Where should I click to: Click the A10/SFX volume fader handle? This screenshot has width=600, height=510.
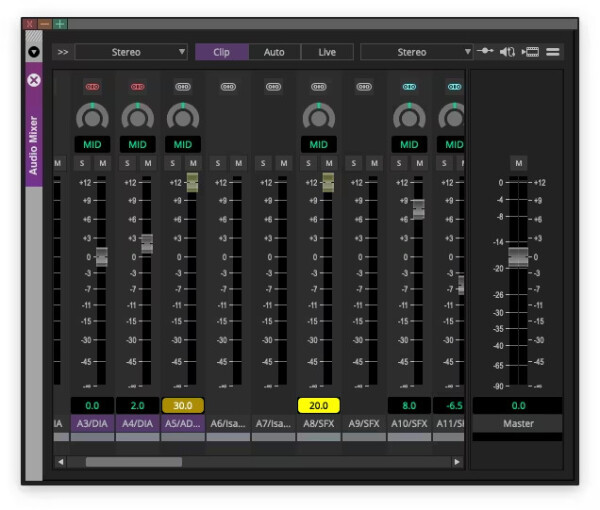(419, 209)
